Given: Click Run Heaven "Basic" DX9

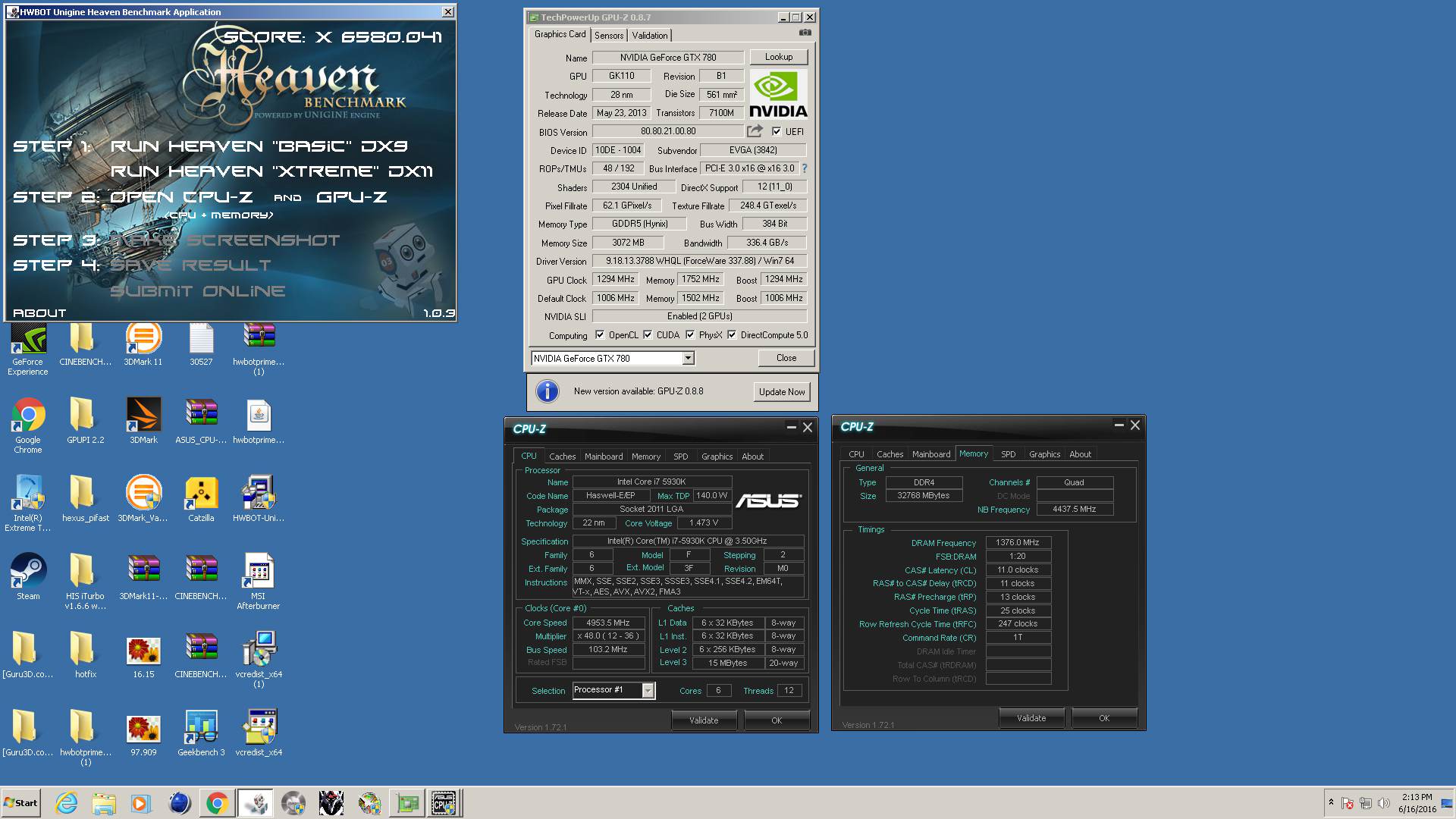Looking at the screenshot, I should (259, 146).
